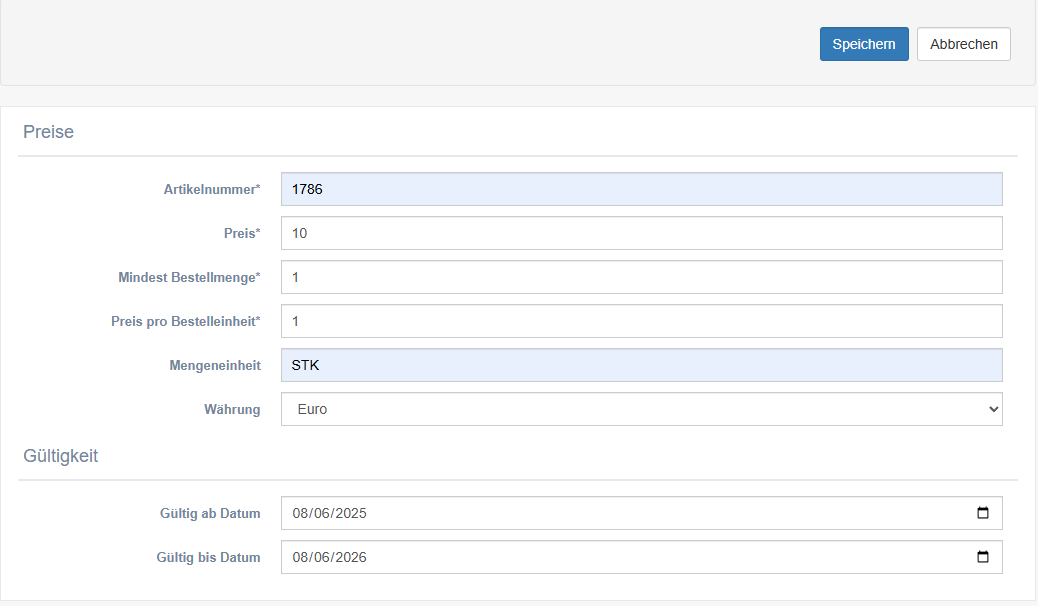This screenshot has width=1038, height=606.
Task: Focus the Mengeneinheit field showing STK
Action: pos(641,365)
